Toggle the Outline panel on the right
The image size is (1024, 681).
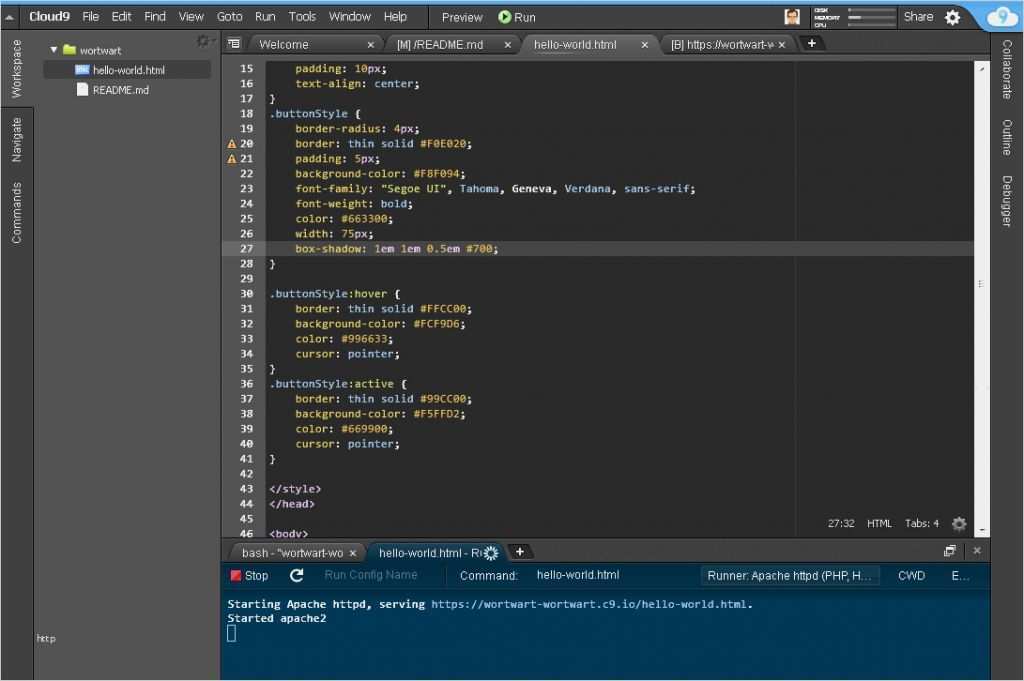pos(1007,138)
